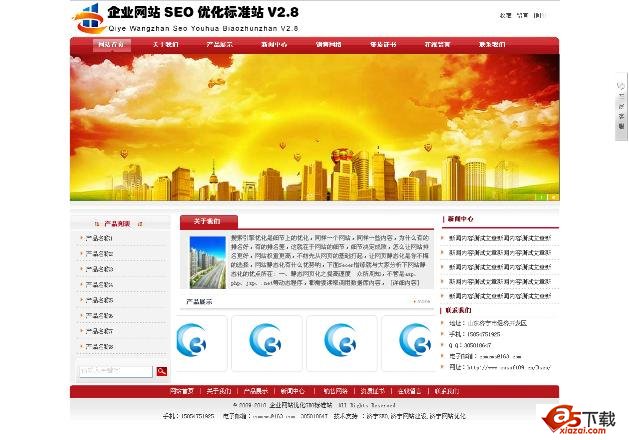Select 产品名称3 in the product list
The width and height of the screenshot is (629, 440).
point(99,269)
